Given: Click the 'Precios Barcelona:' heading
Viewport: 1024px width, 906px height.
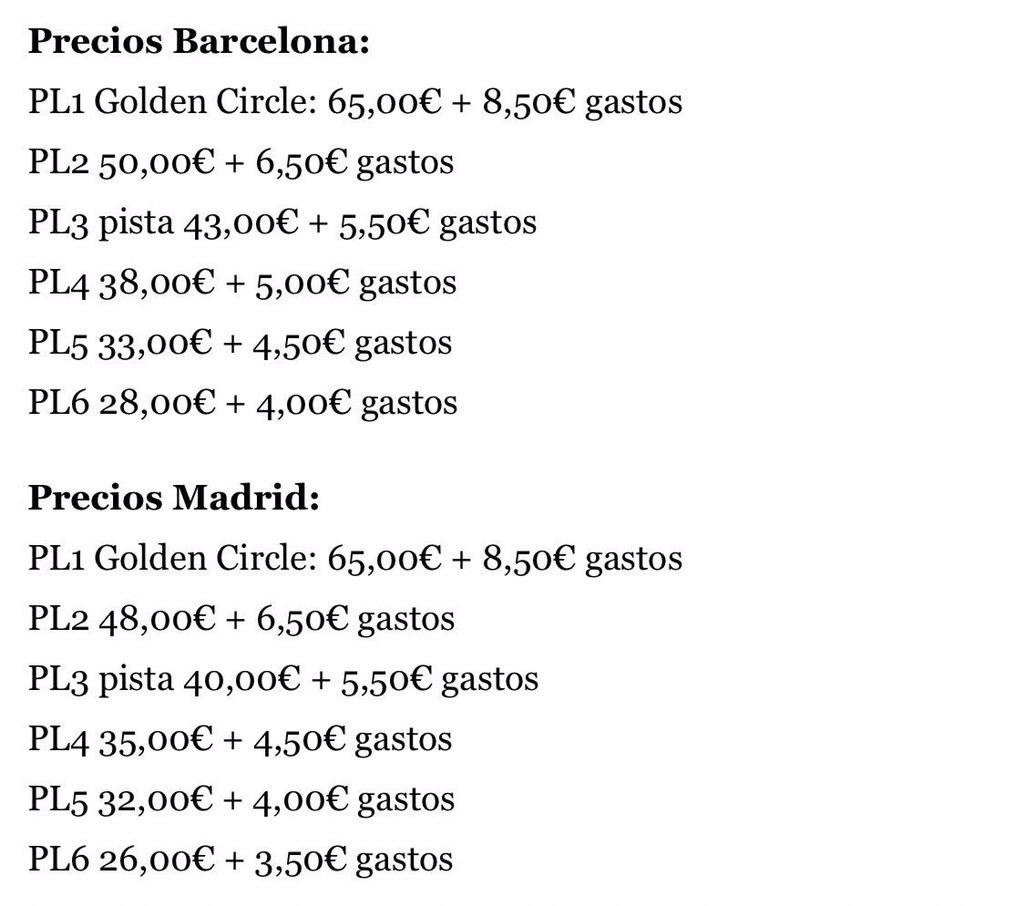Looking at the screenshot, I should [199, 41].
